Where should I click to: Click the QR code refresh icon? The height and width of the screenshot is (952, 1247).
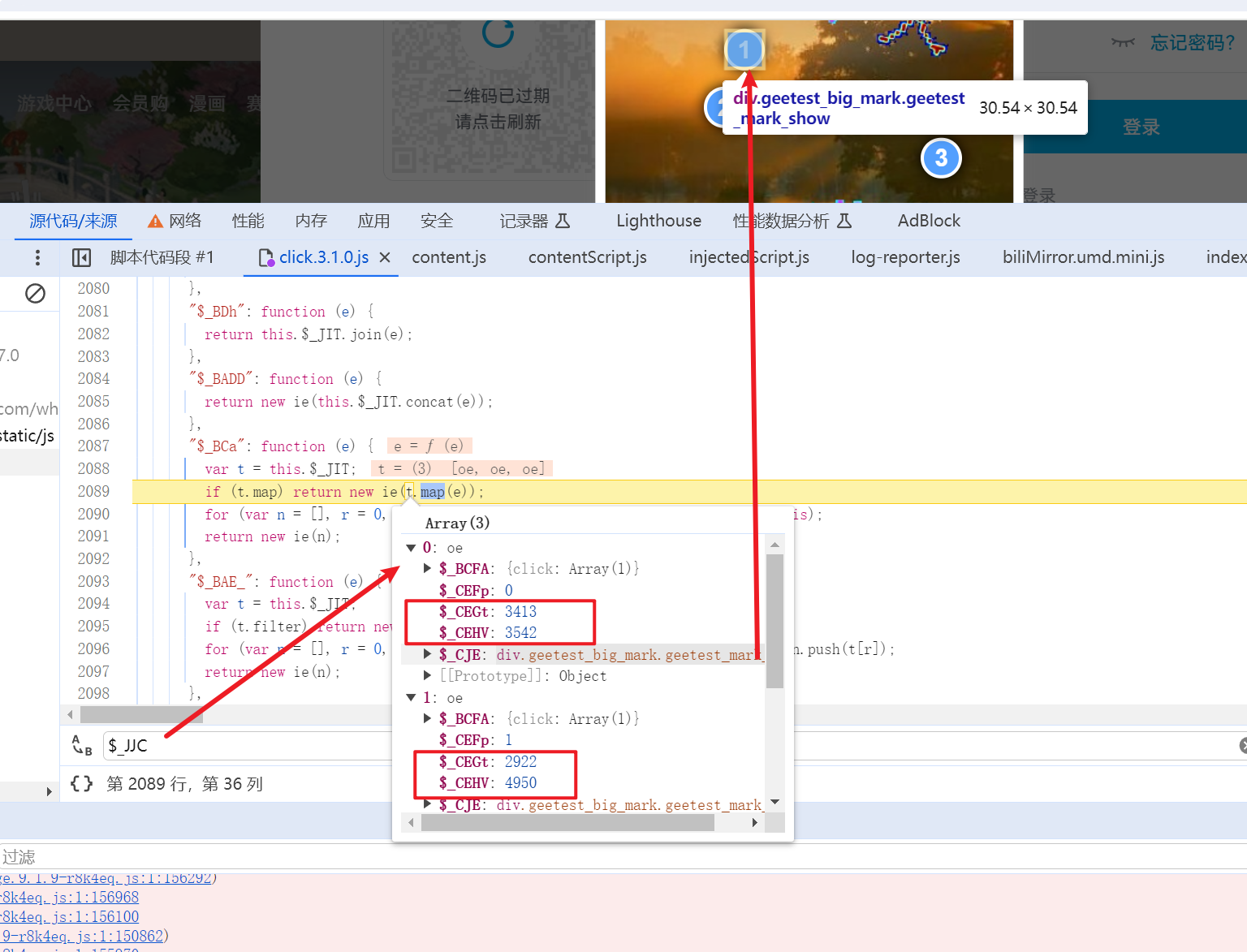(498, 33)
